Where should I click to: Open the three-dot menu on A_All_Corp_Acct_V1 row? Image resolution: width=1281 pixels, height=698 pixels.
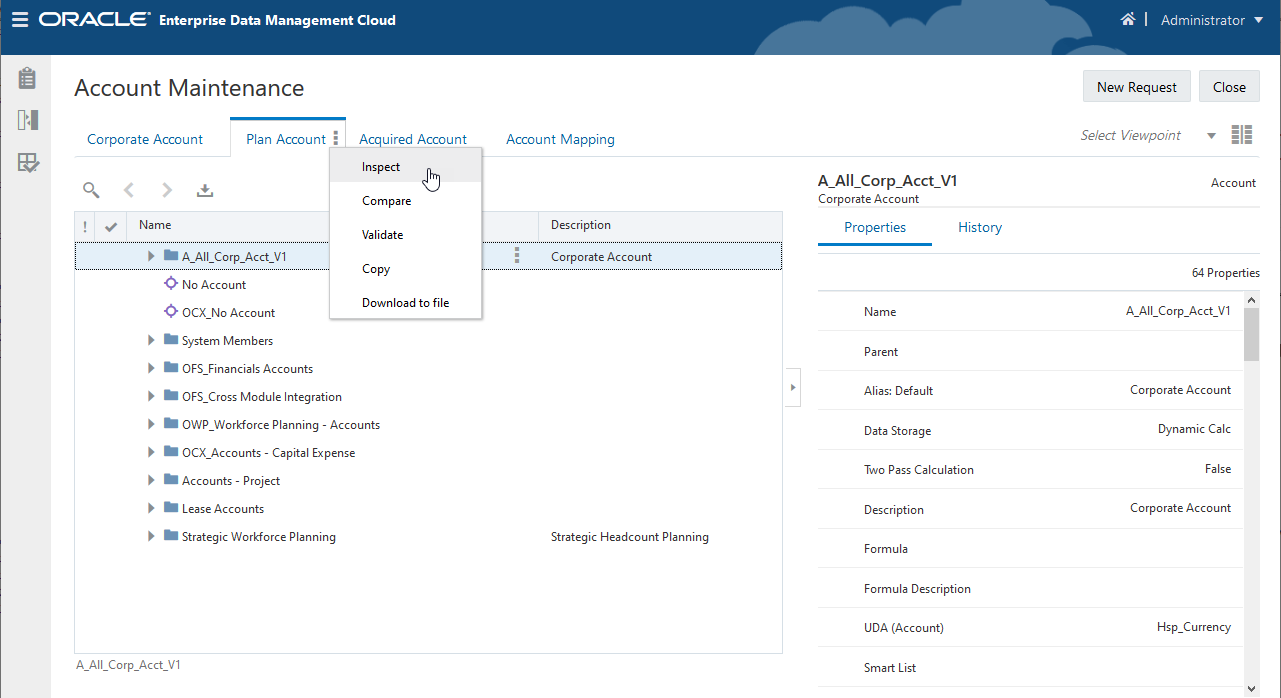[517, 255]
